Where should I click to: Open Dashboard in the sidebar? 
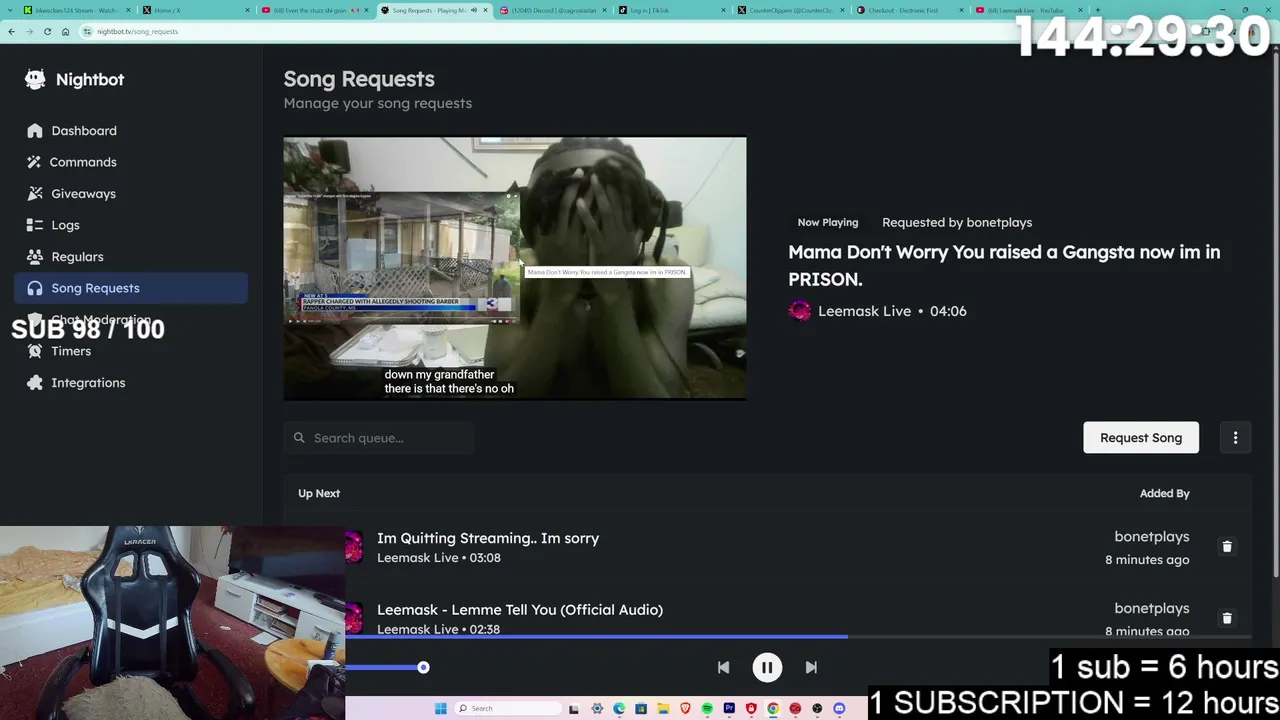131,131
